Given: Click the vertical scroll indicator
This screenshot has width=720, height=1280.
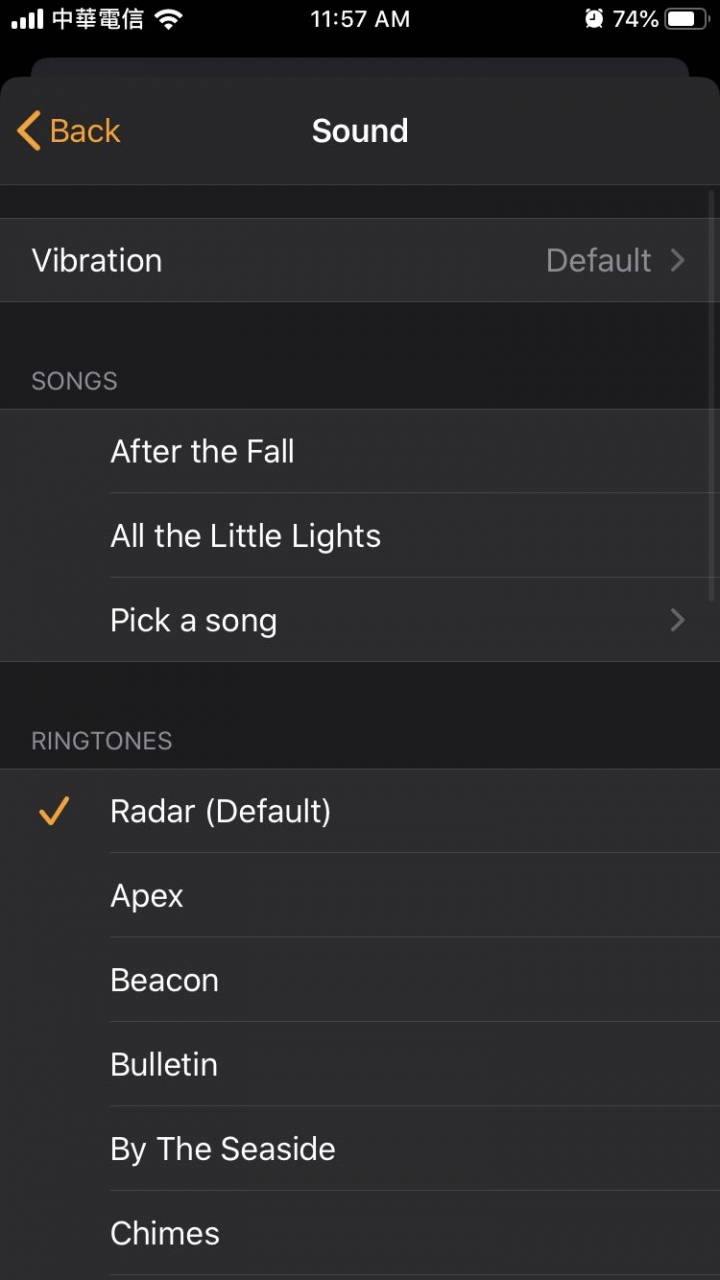Looking at the screenshot, I should [x=712, y=395].
